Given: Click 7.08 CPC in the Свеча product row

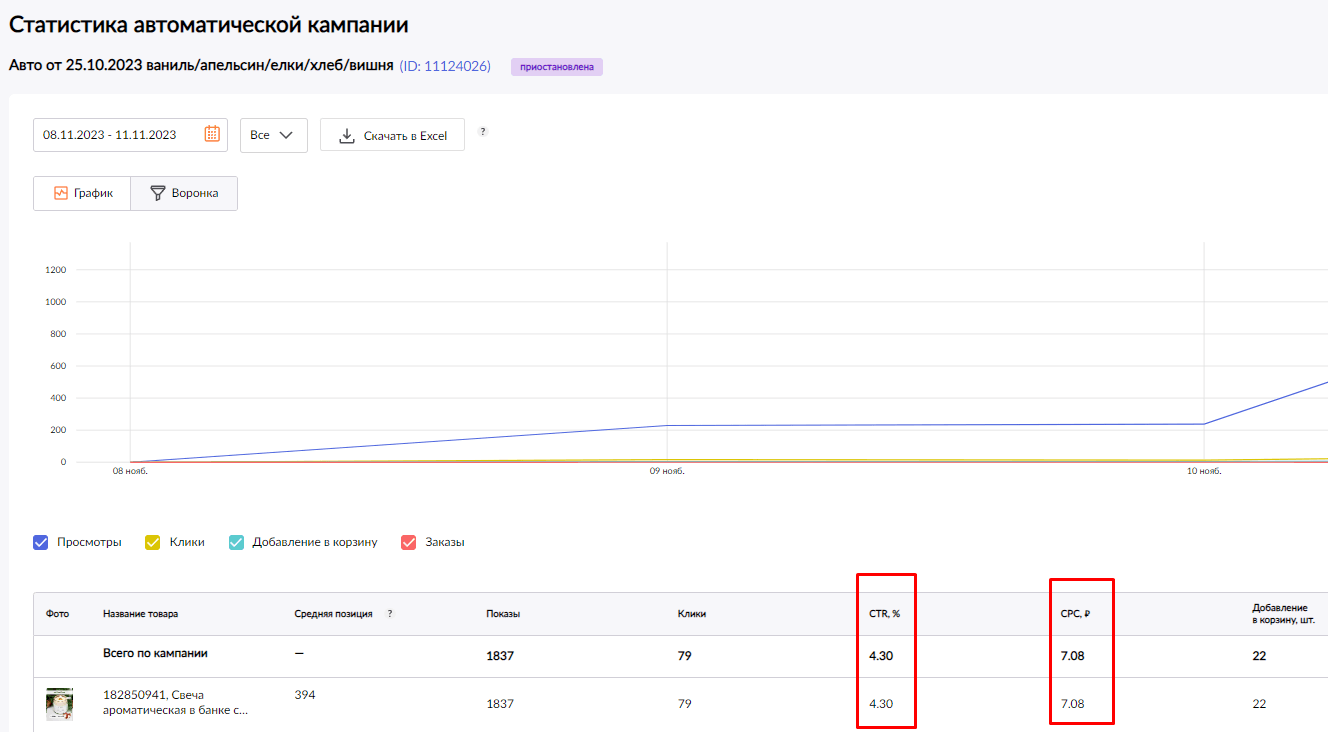Looking at the screenshot, I should 1073,704.
